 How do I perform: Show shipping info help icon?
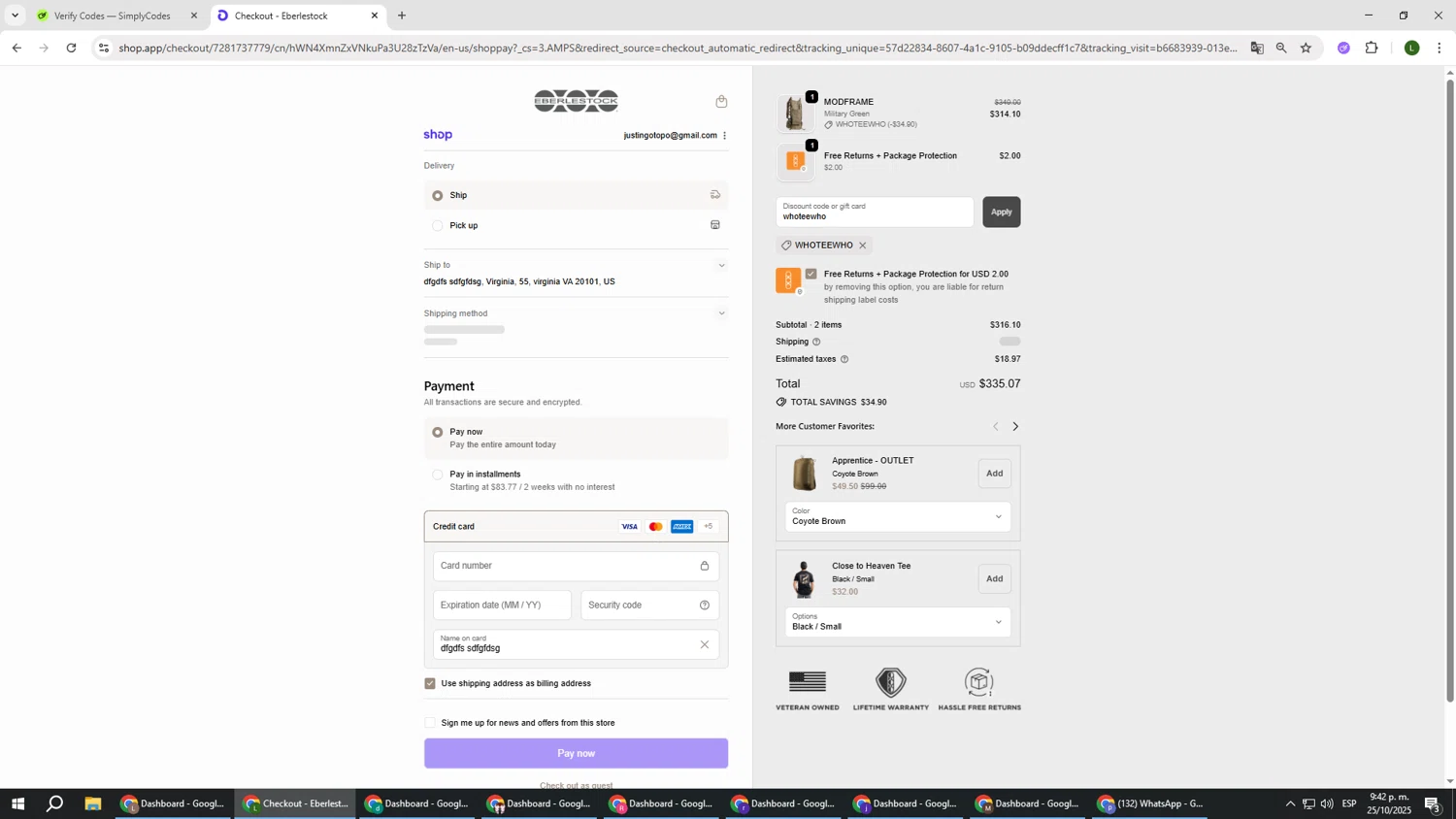(816, 342)
